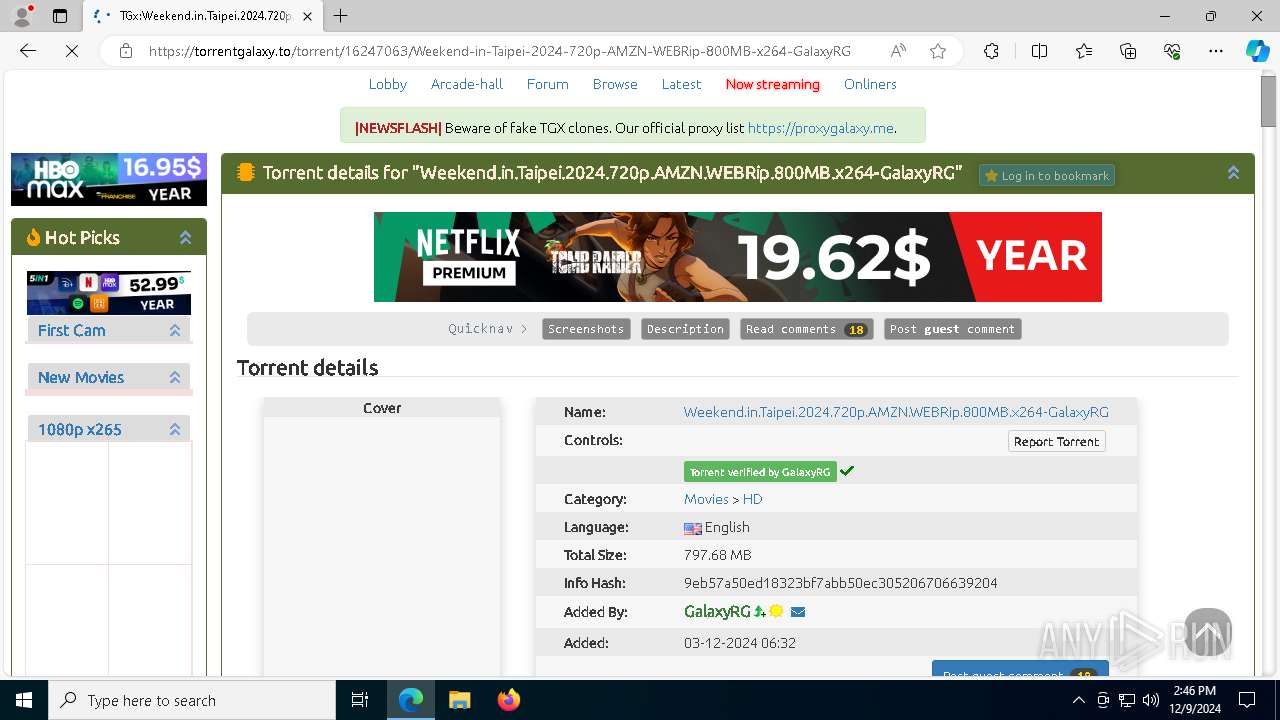This screenshot has width=1280, height=720.
Task: Open the Now streaming page
Action: click(773, 84)
